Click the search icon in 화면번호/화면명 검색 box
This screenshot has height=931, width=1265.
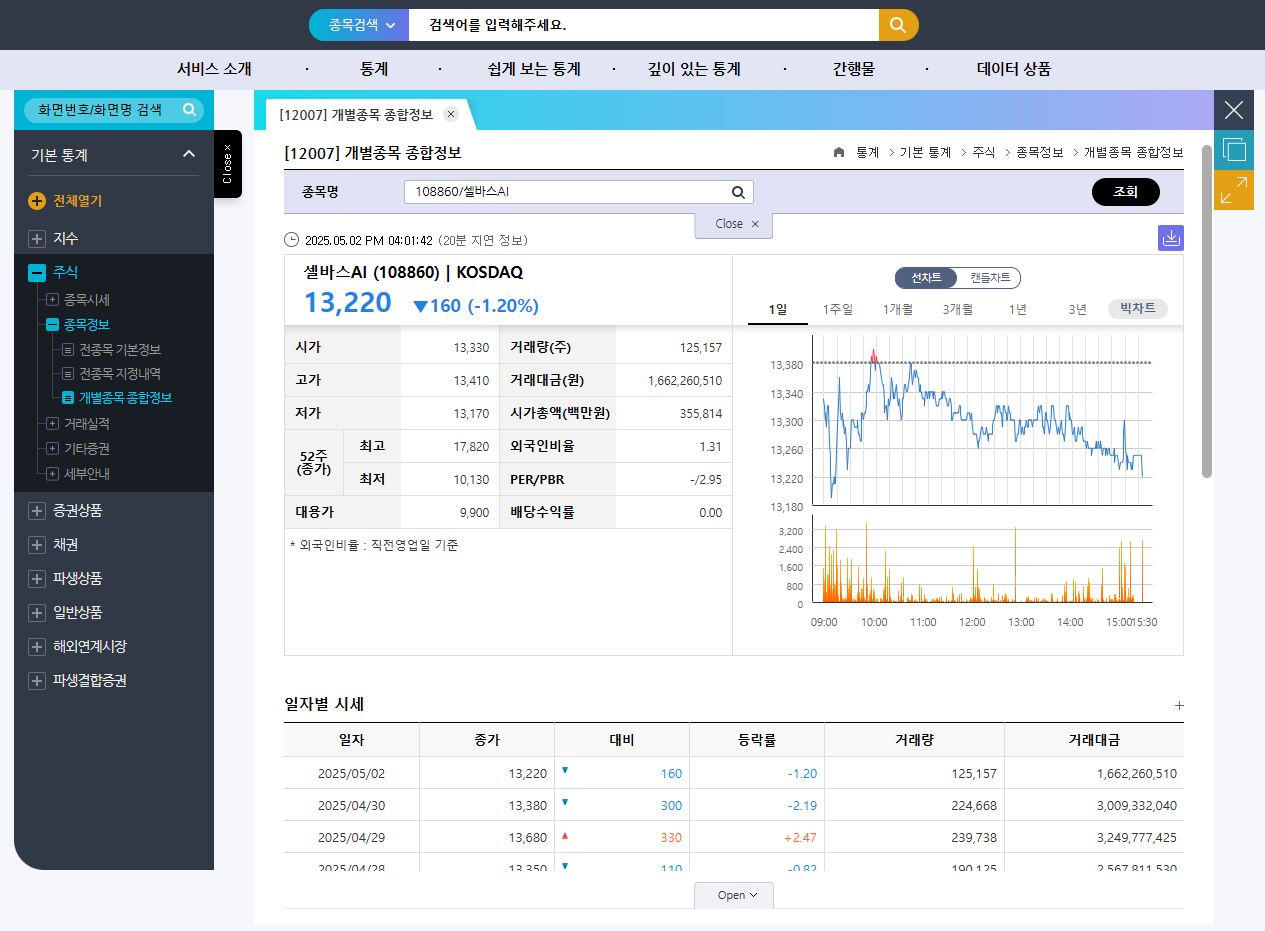189,110
